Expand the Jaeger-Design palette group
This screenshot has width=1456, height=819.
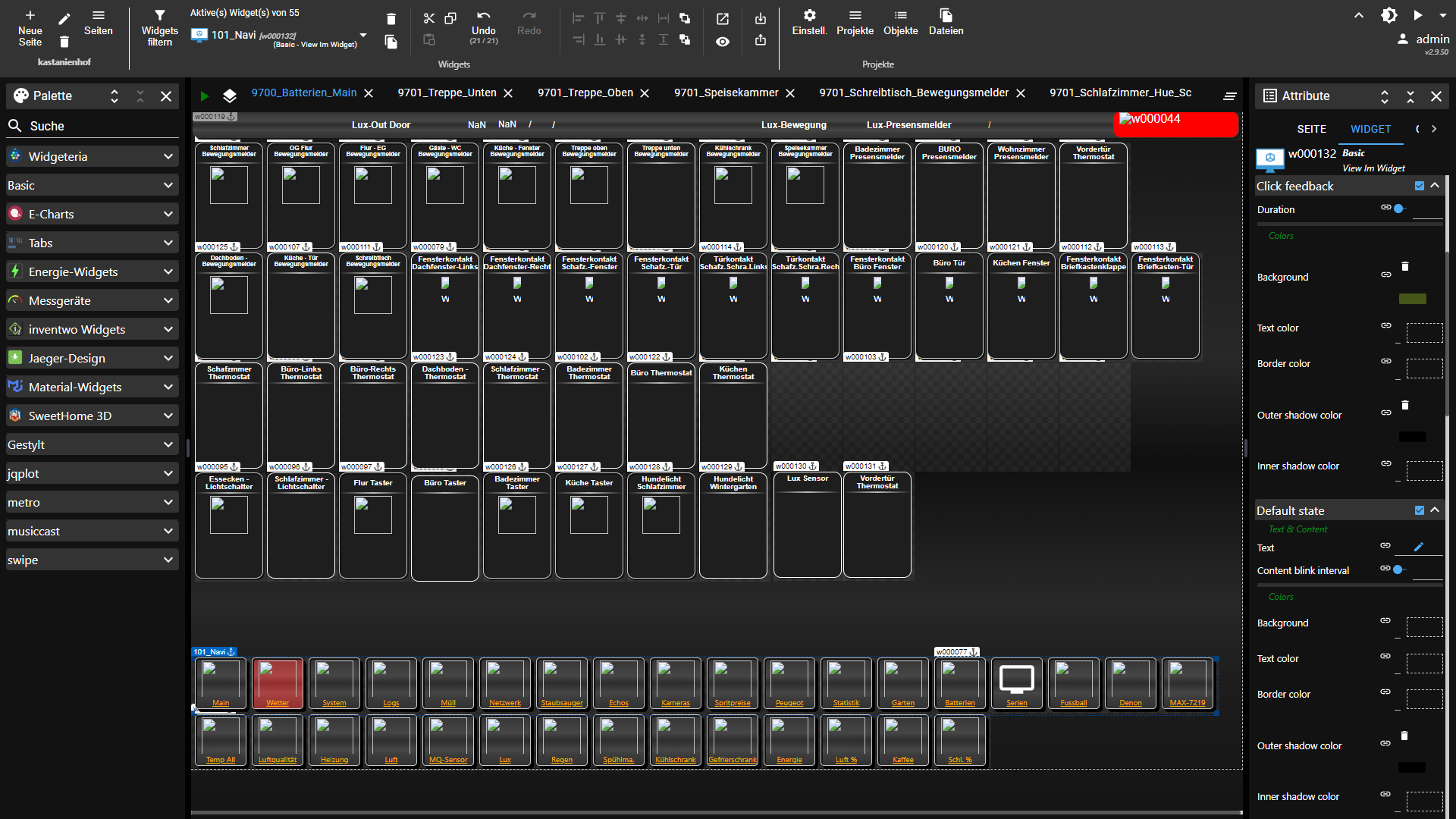(93, 358)
